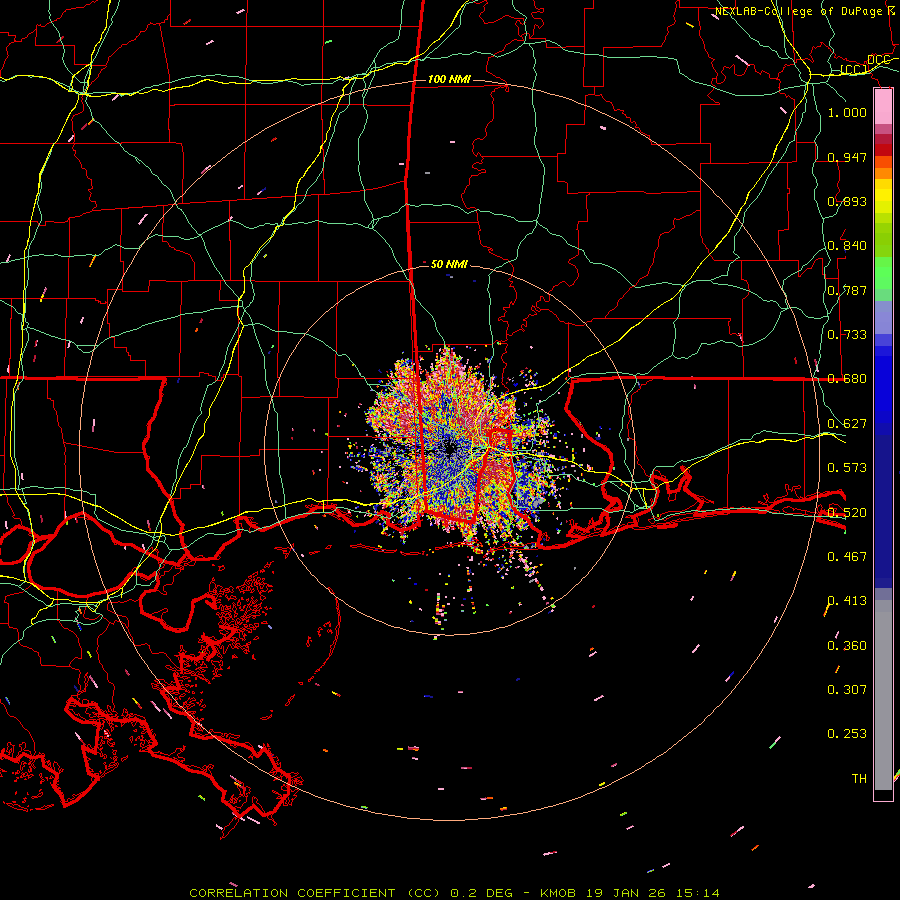Pick the dark navy segment of the color bar
The height and width of the screenshot is (900, 900).
(883, 511)
